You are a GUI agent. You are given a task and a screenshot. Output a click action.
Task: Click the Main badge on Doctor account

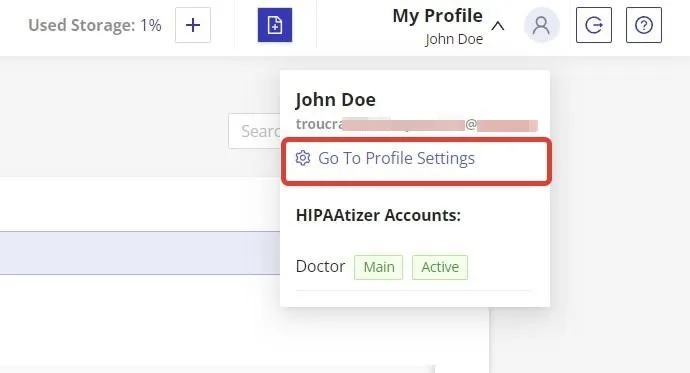[x=378, y=267]
